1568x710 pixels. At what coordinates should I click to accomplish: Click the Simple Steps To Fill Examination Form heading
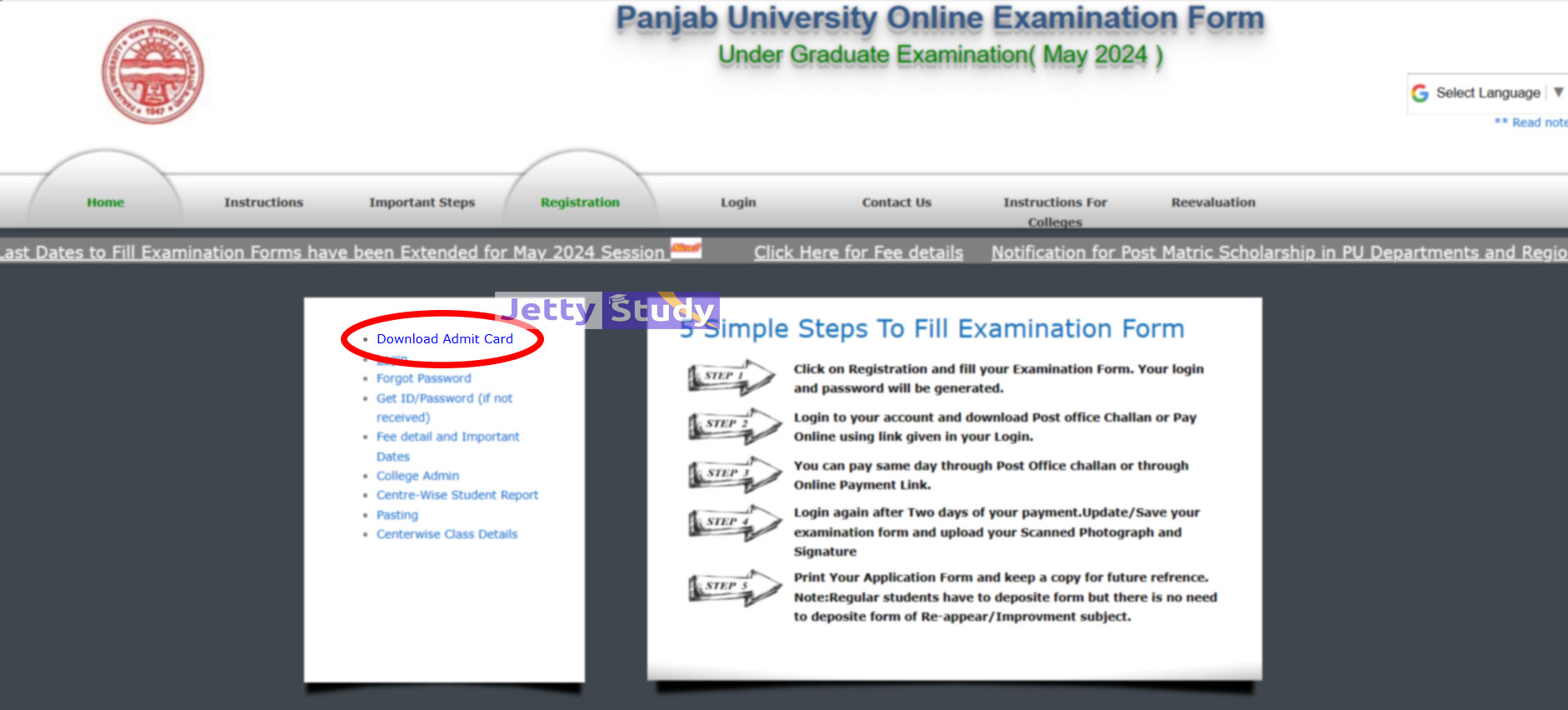[x=931, y=329]
